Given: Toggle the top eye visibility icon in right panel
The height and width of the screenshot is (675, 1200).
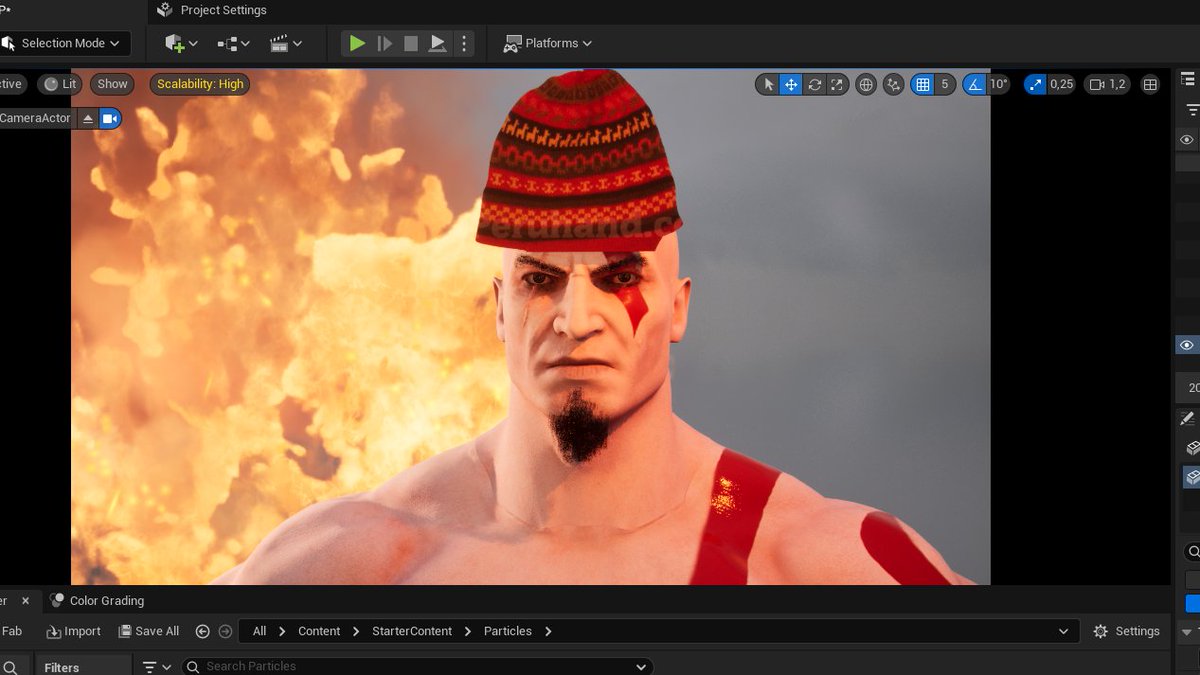Looking at the screenshot, I should [x=1187, y=140].
